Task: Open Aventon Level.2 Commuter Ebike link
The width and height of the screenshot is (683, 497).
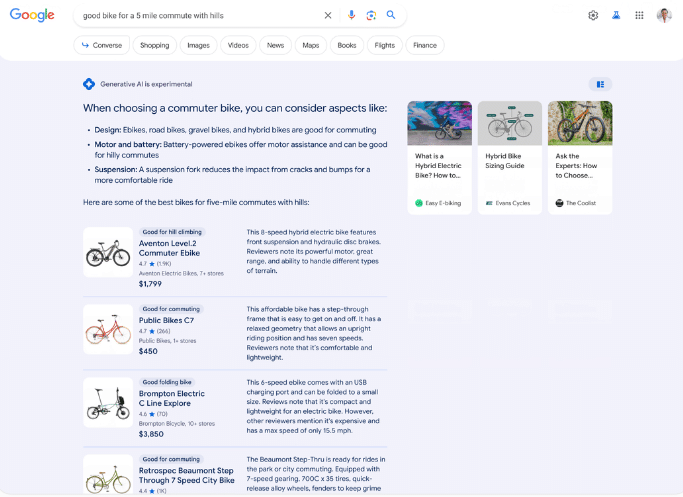Action: coord(169,248)
